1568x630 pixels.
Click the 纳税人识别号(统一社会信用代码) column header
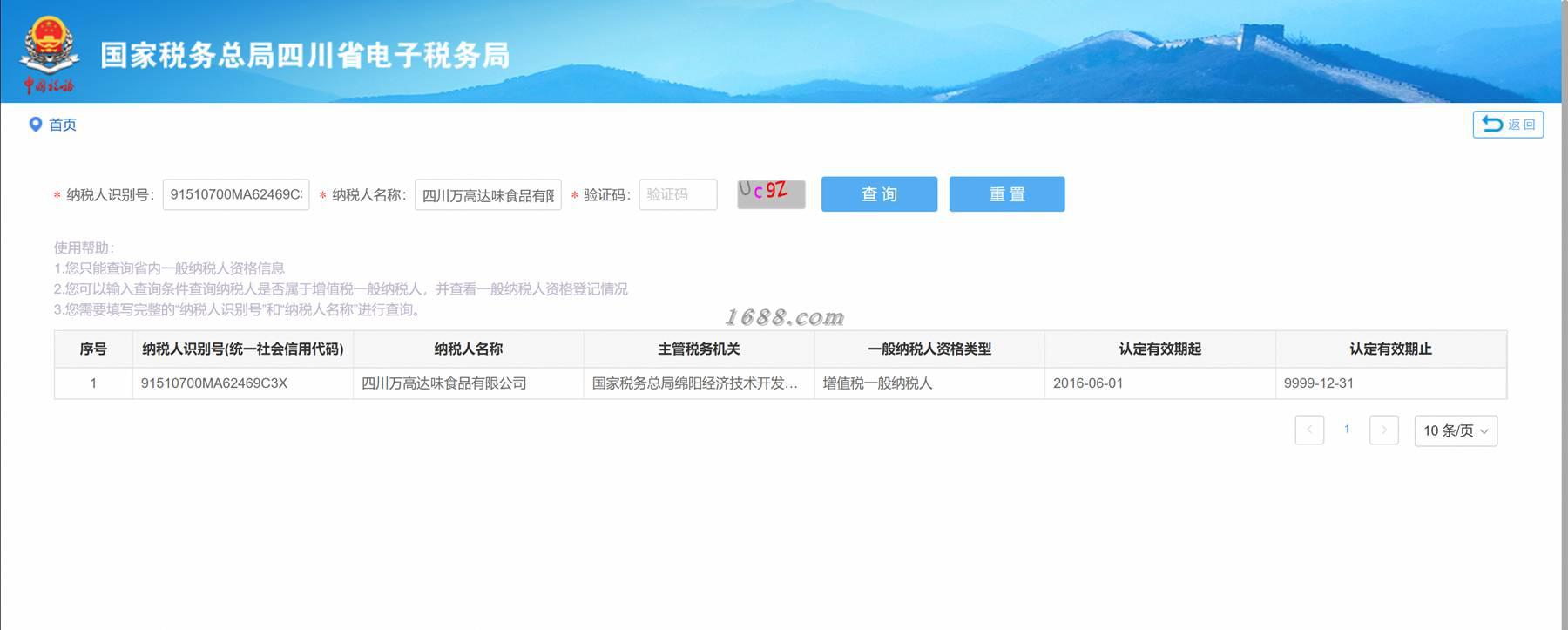(x=243, y=349)
